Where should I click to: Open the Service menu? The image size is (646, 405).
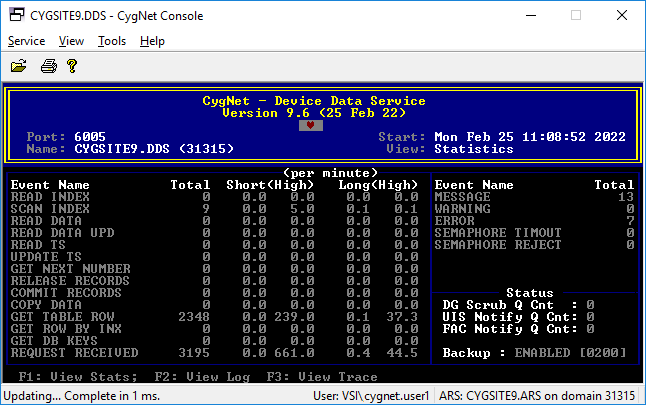(26, 41)
